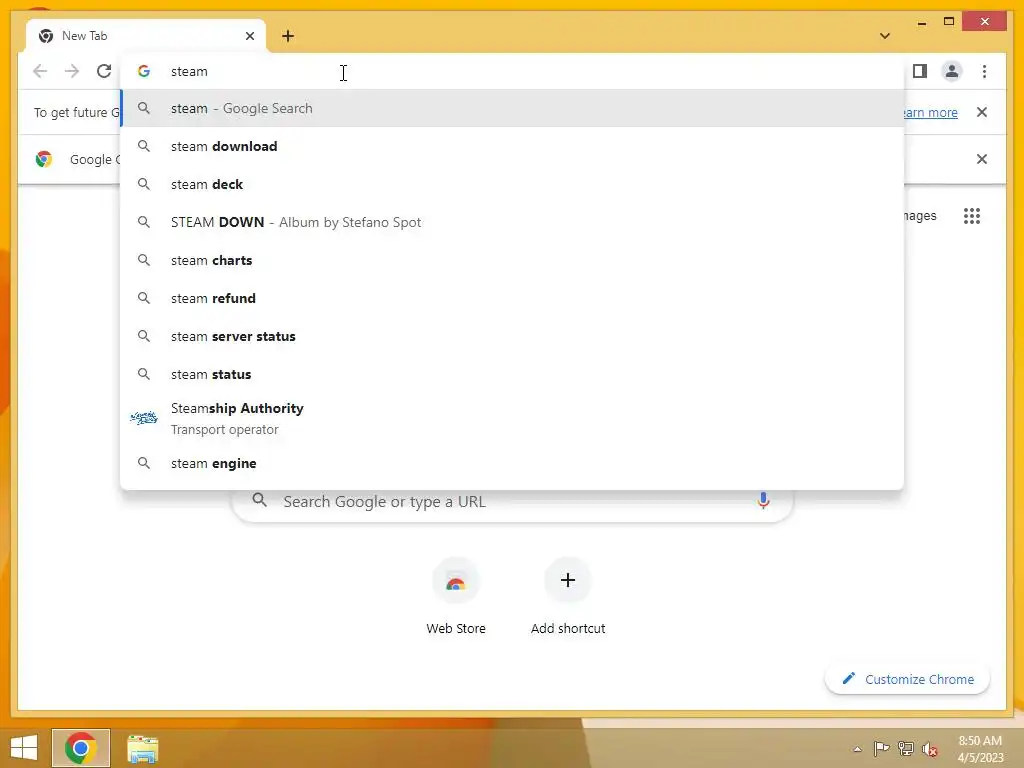Click the Add shortcut button
This screenshot has width=1024, height=768.
click(568, 596)
